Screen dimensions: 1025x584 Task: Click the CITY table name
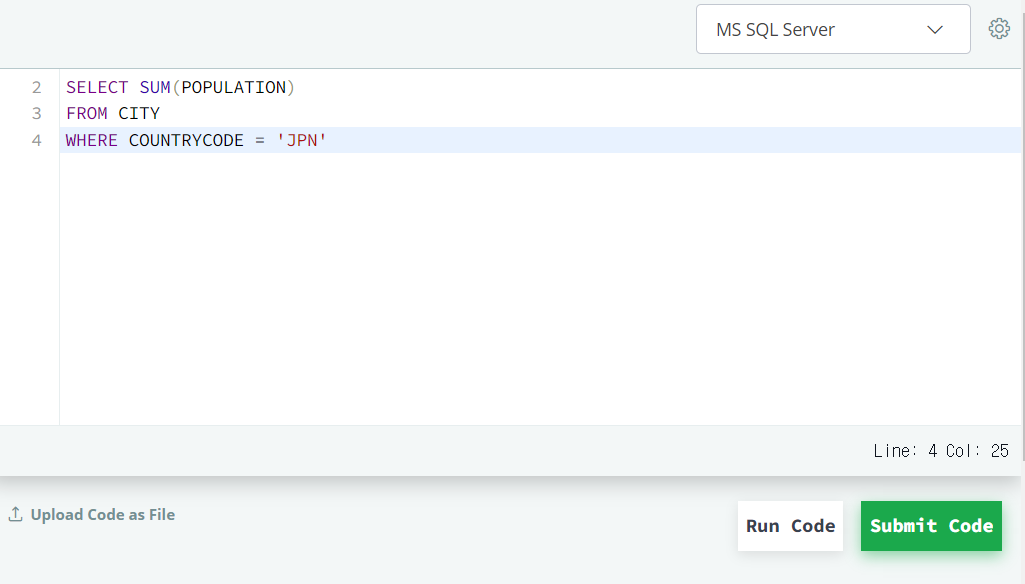click(139, 114)
